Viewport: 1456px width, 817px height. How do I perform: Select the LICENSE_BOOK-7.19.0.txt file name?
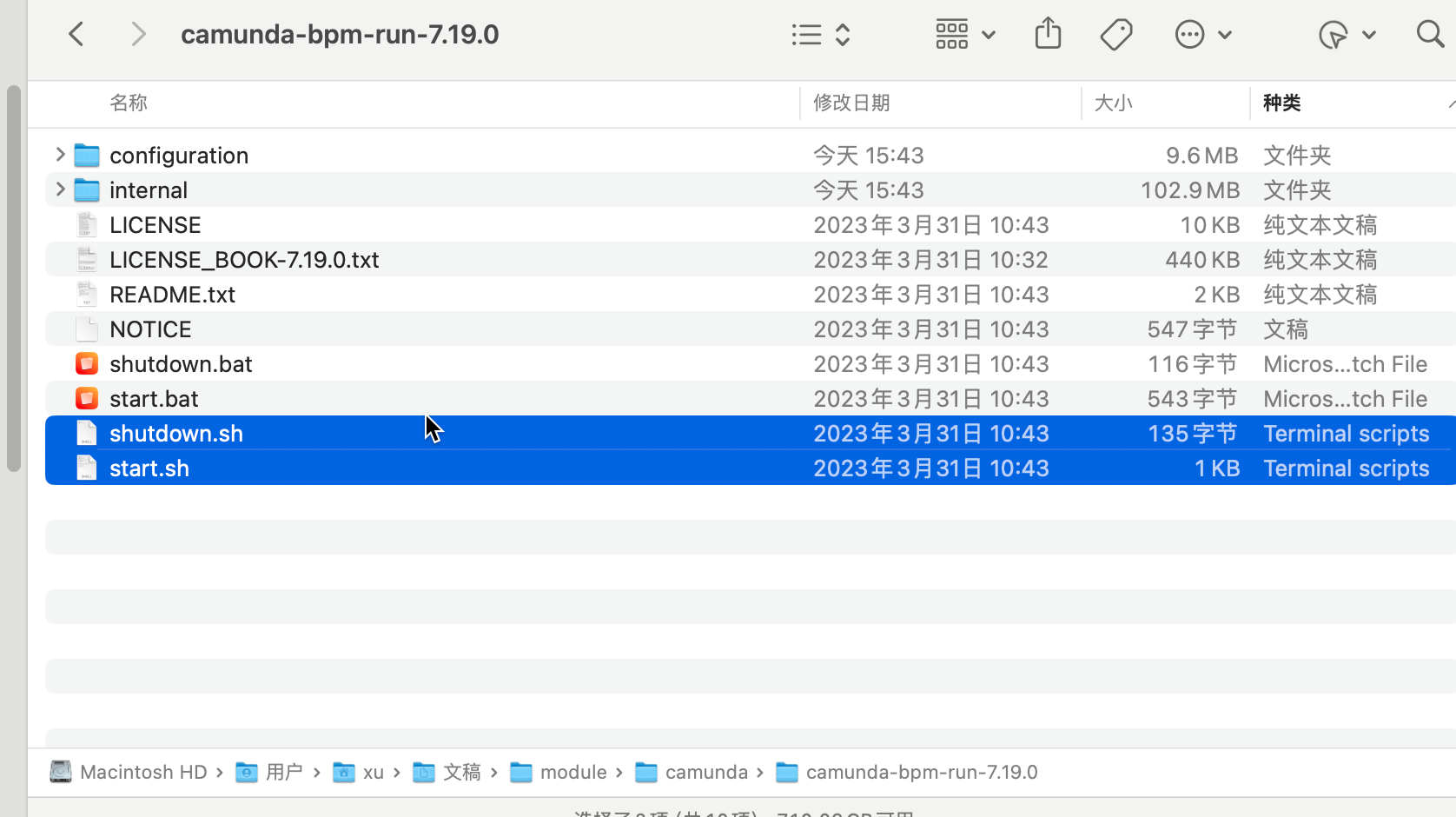[x=244, y=260]
